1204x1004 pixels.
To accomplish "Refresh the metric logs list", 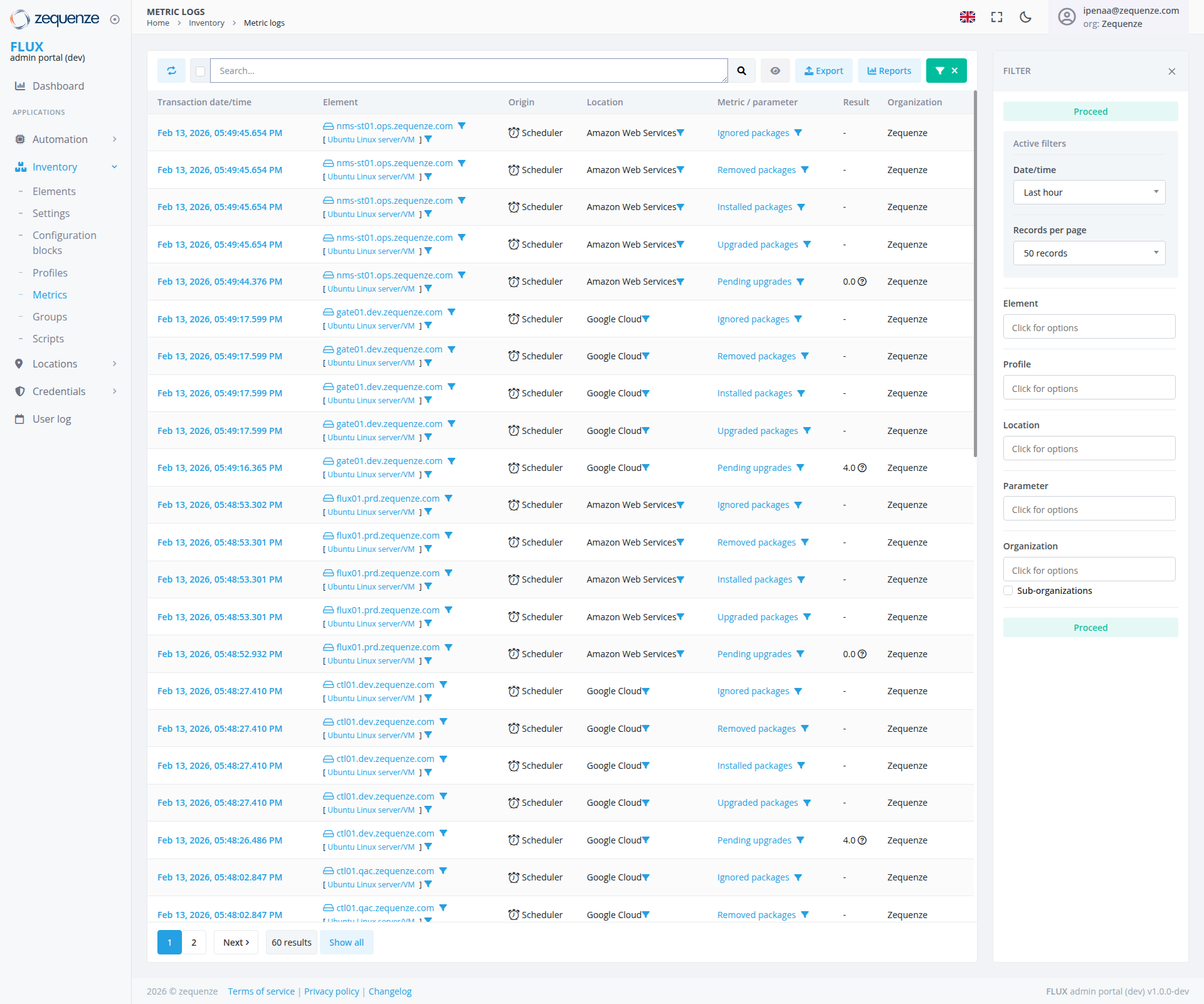I will (171, 70).
